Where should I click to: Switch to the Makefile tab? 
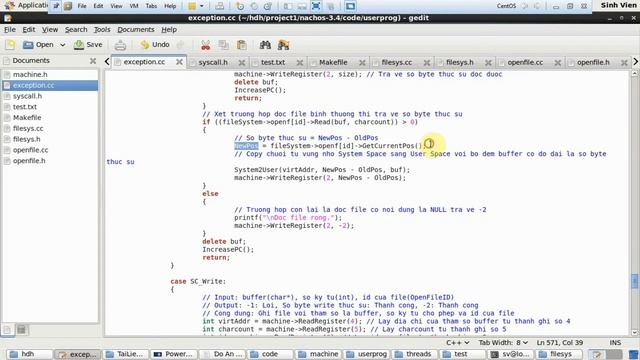[333, 62]
